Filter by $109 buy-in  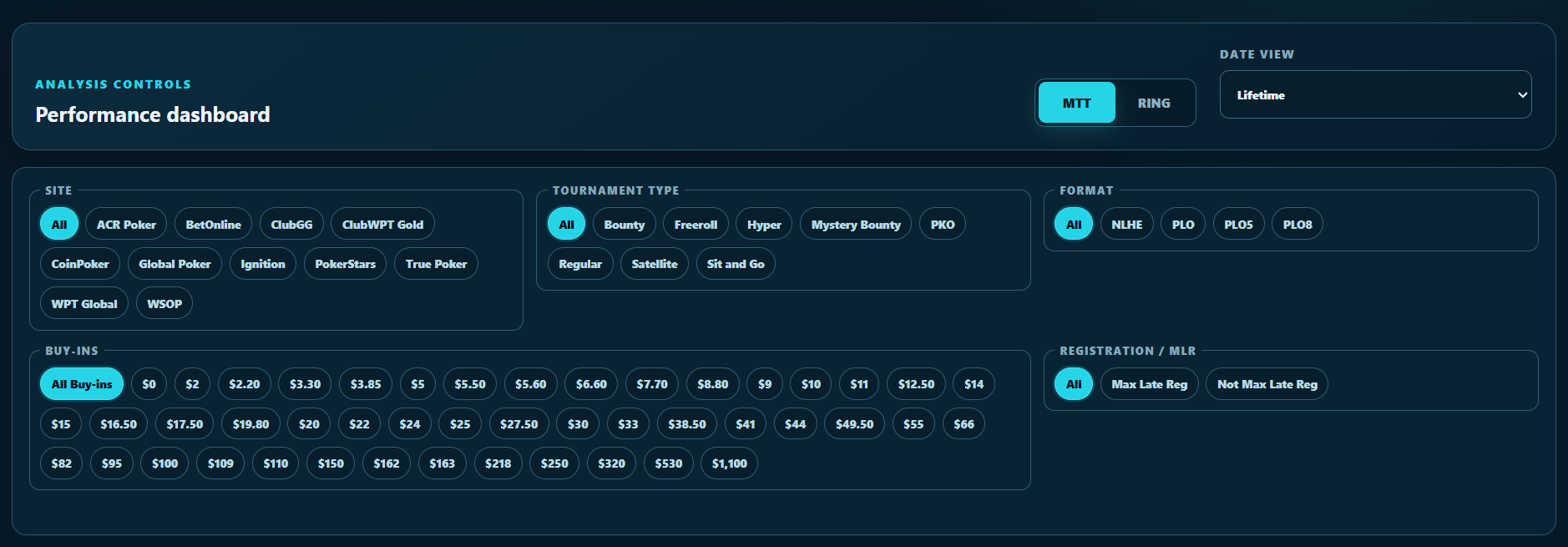(x=220, y=463)
